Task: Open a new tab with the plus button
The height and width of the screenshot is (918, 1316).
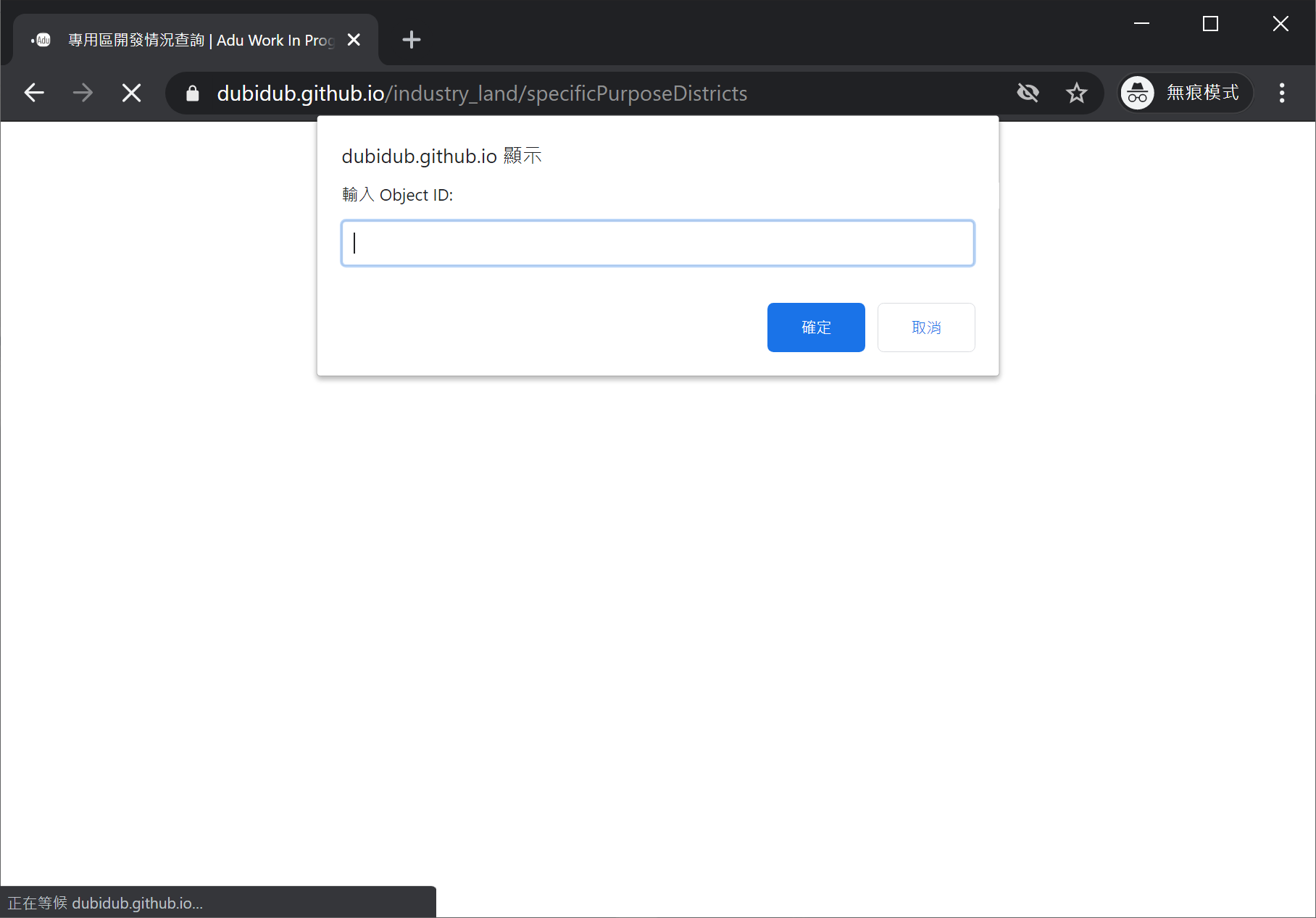Action: click(x=411, y=40)
